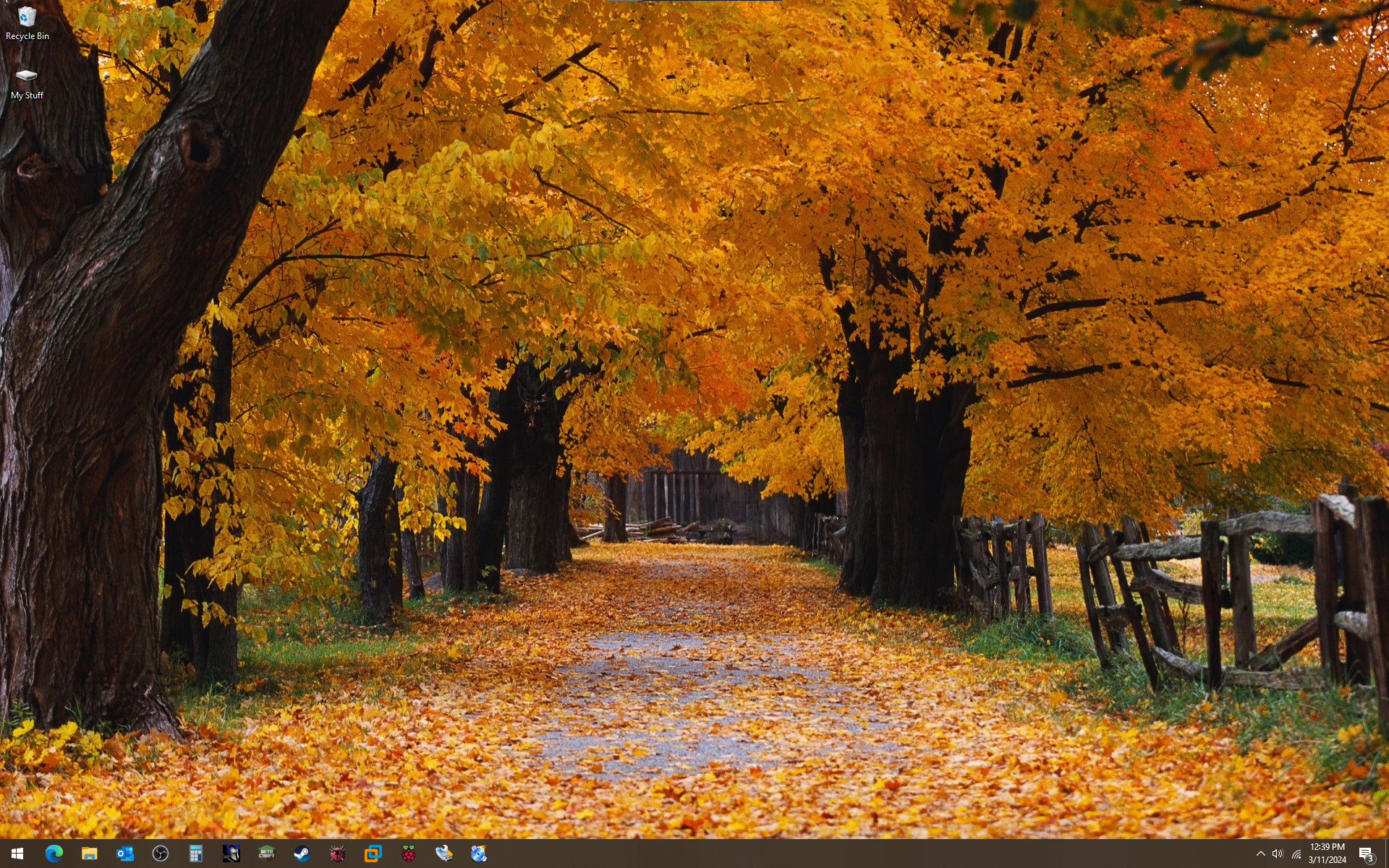Image resolution: width=1389 pixels, height=868 pixels.
Task: Show hidden system tray icons
Action: [1260, 854]
